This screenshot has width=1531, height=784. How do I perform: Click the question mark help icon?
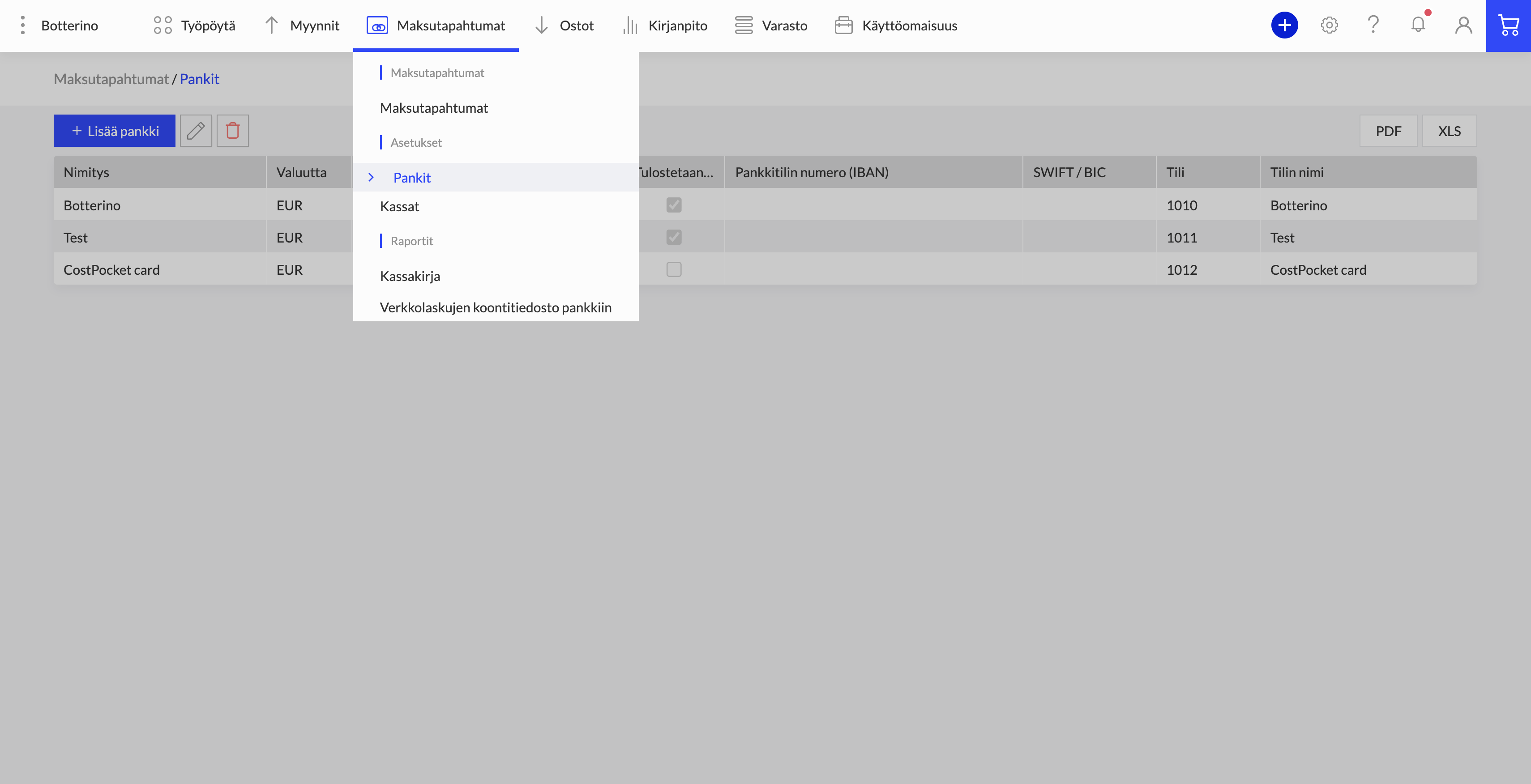click(x=1373, y=25)
